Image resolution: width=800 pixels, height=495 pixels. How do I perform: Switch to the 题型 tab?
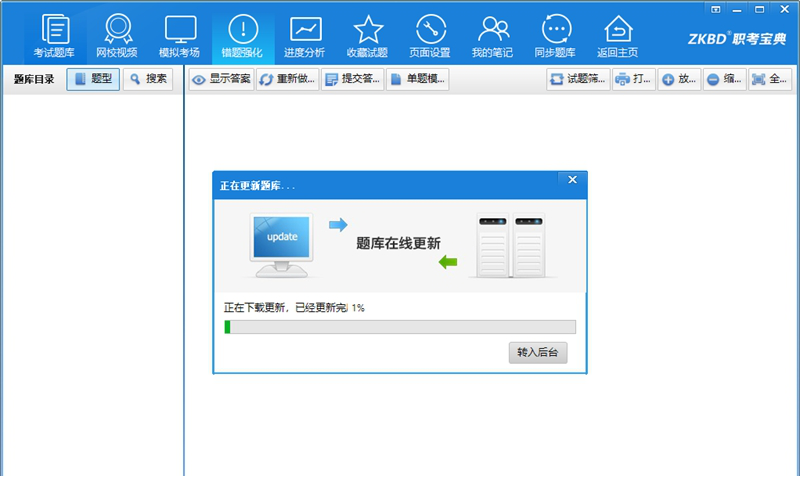point(93,79)
